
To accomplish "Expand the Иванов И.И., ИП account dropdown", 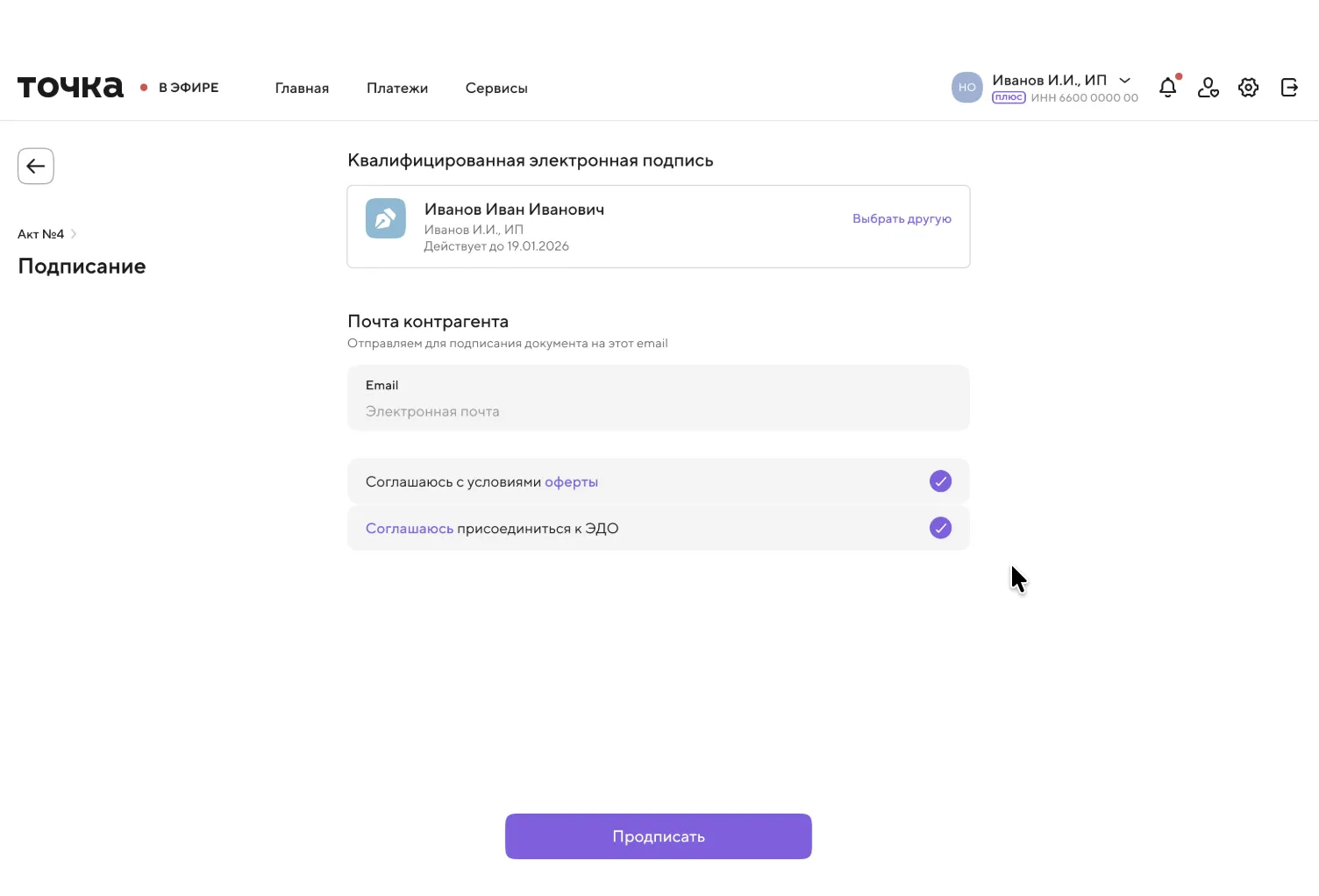I will 1125,80.
